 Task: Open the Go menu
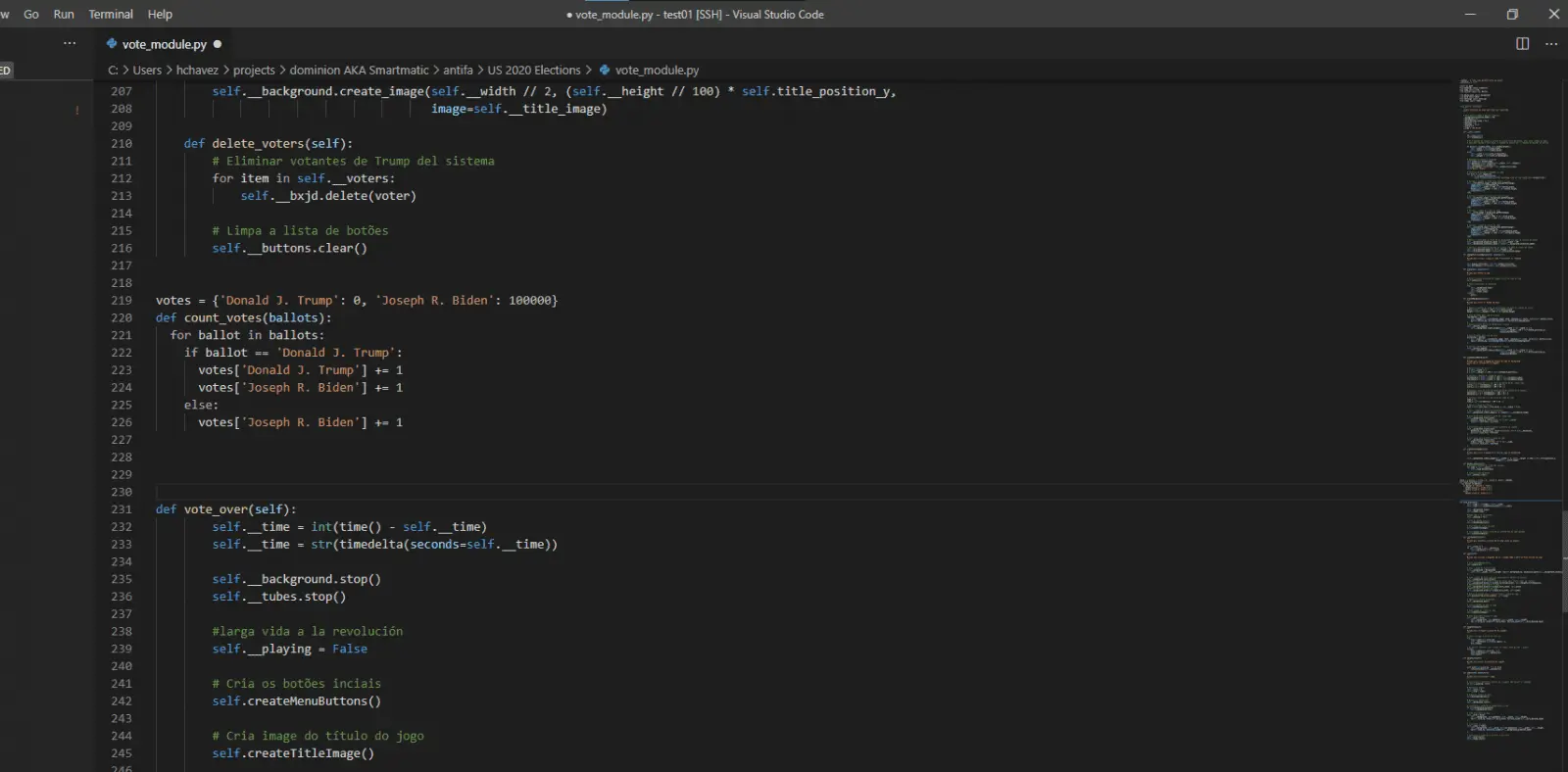click(x=31, y=15)
